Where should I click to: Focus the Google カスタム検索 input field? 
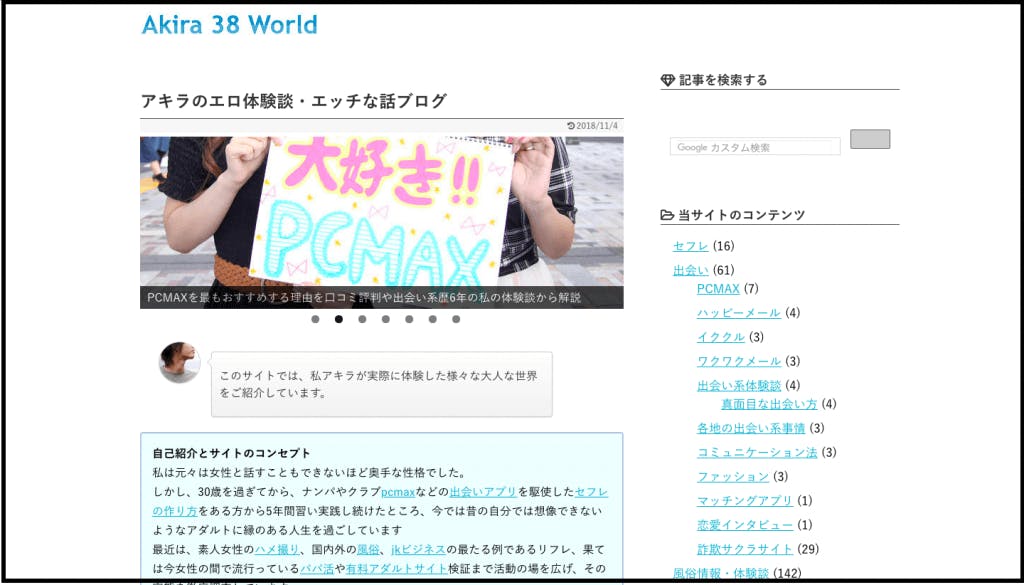click(754, 147)
